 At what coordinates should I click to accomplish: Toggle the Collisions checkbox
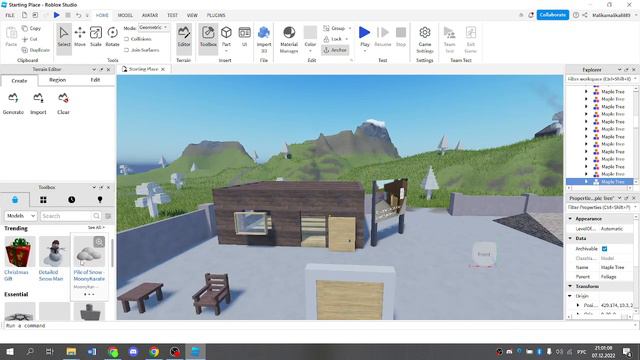click(x=127, y=39)
